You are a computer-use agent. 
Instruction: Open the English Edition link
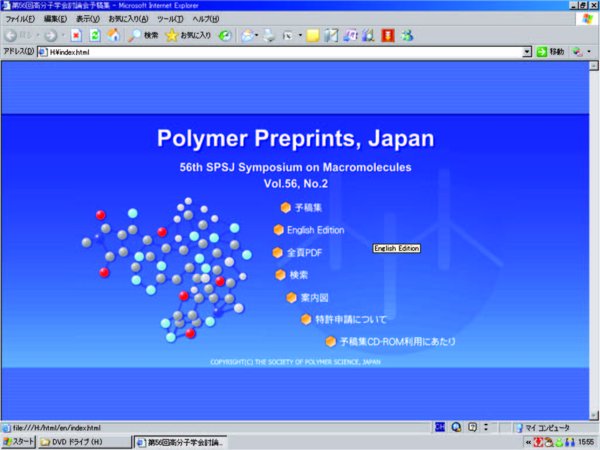click(x=316, y=230)
